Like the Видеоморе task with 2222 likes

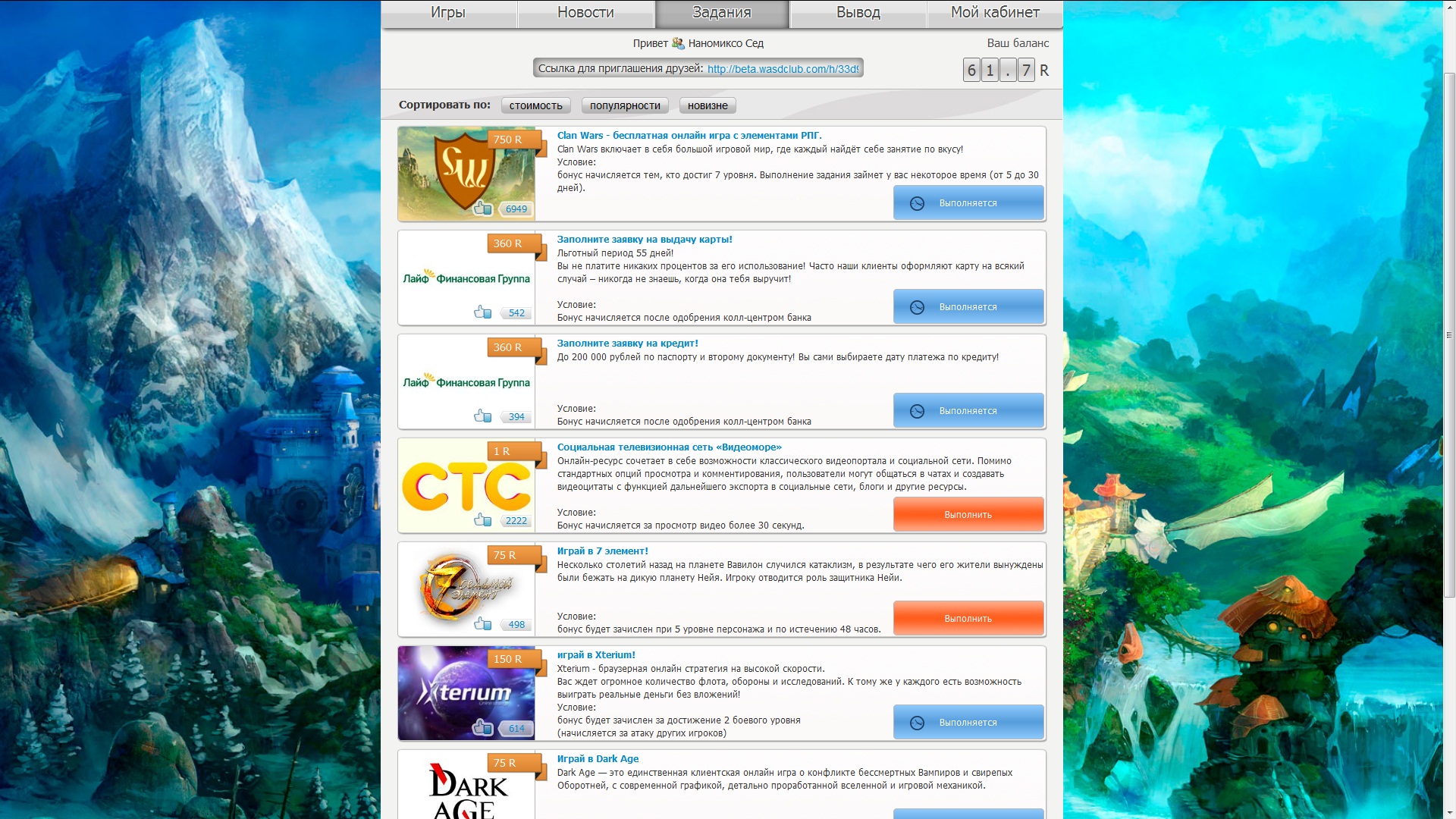tap(482, 519)
